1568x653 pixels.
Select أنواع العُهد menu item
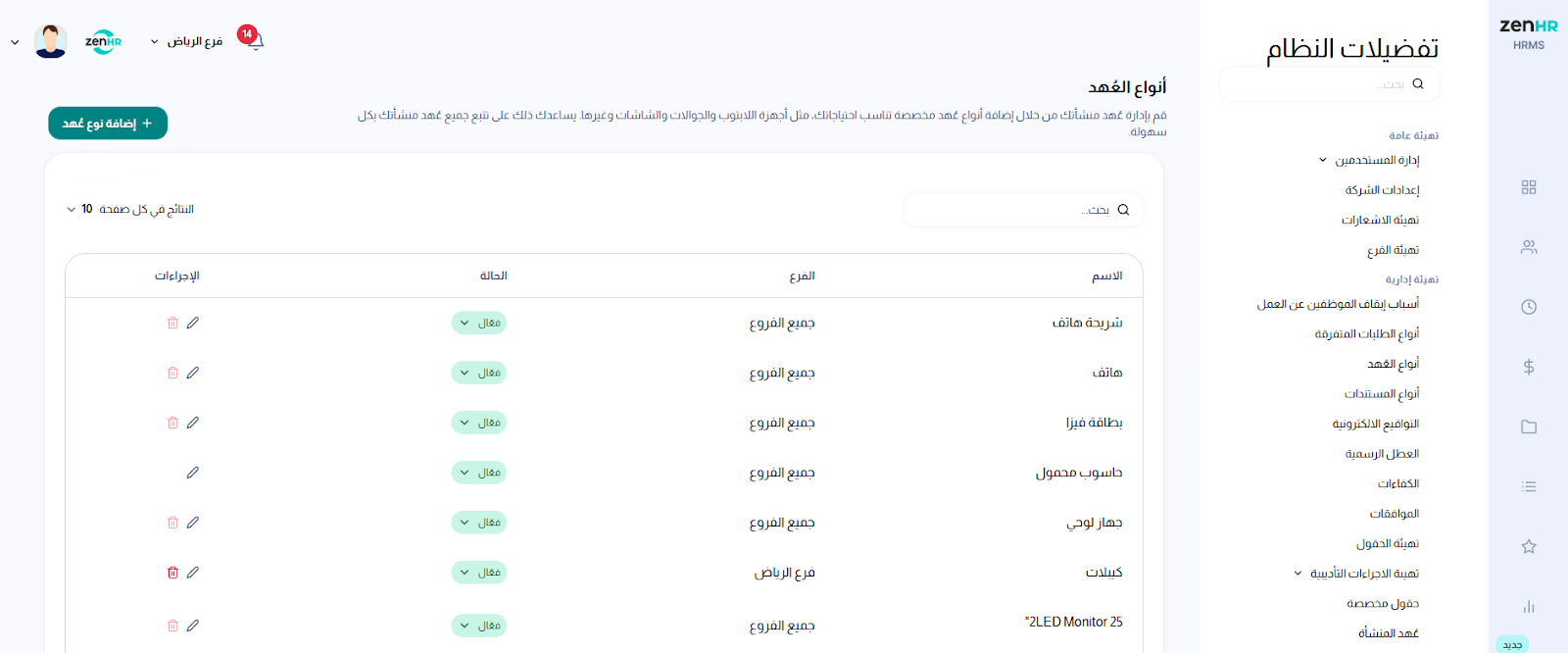pos(1393,364)
